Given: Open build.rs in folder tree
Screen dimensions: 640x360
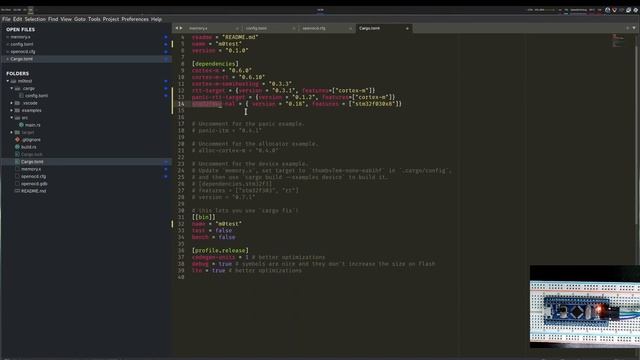Looking at the screenshot, I should click(x=29, y=147).
